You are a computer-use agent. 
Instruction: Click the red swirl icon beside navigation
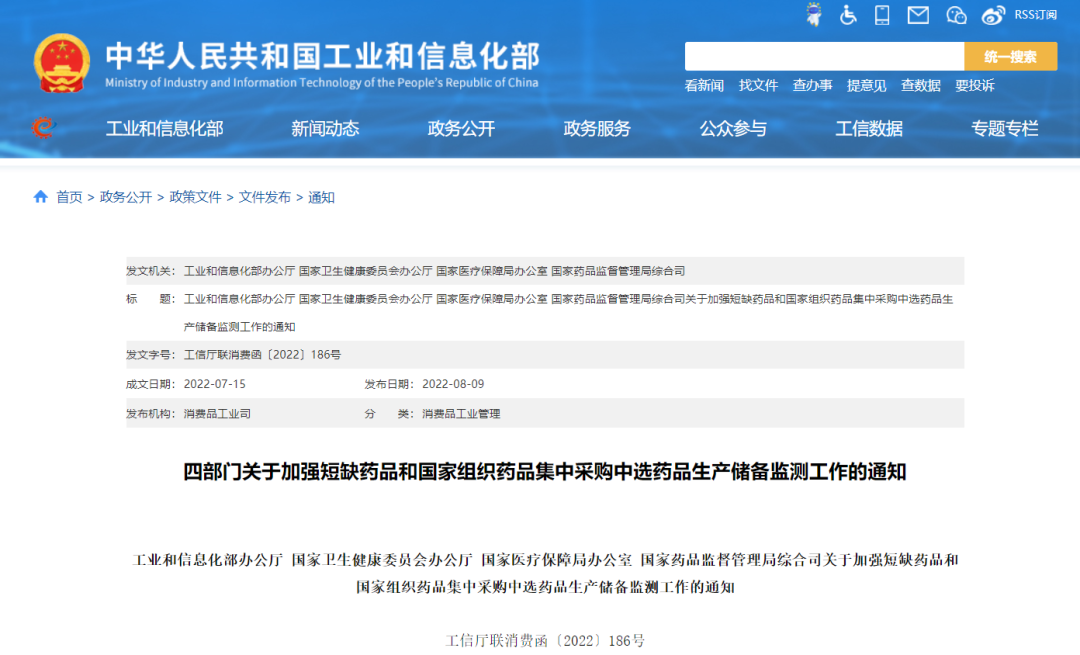pyautogui.click(x=43, y=128)
